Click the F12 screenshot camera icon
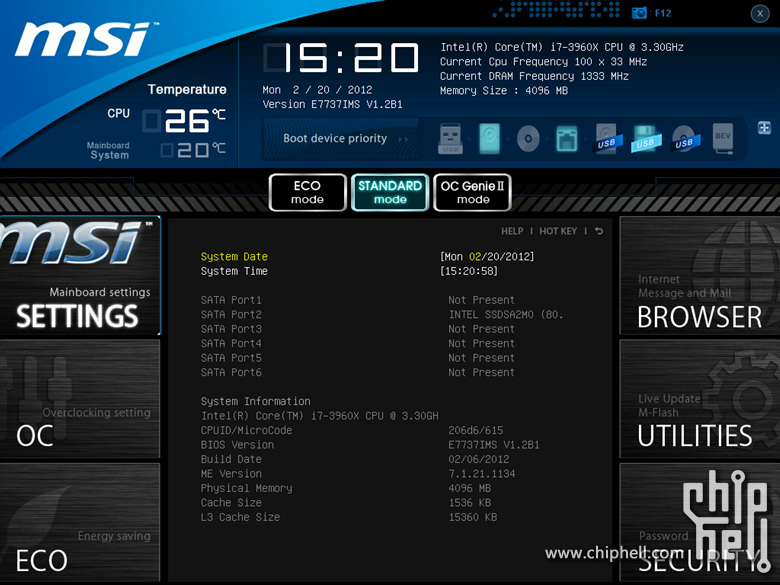Screen dimensions: 780x585 pos(639,13)
